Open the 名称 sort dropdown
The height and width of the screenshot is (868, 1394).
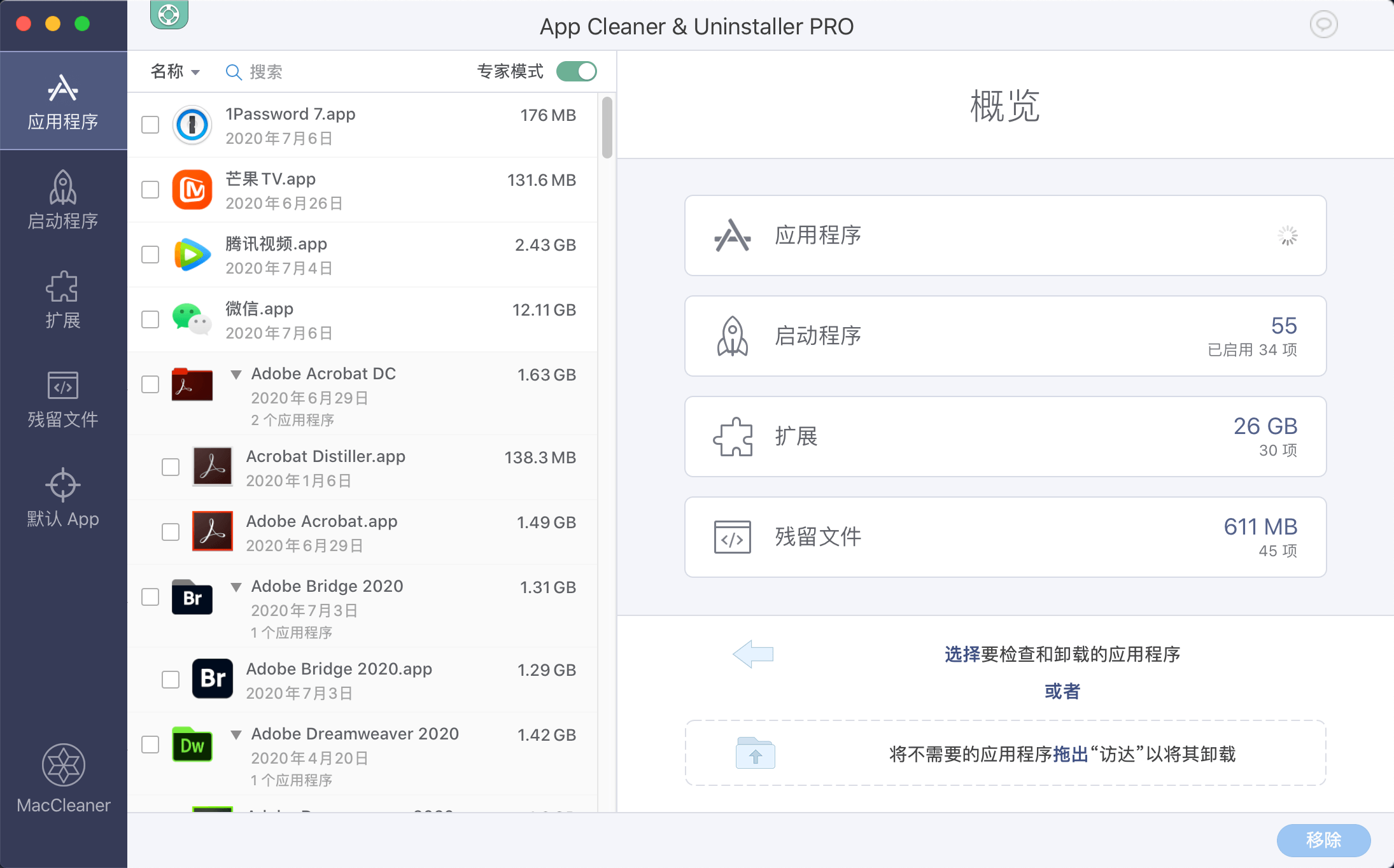click(x=175, y=71)
